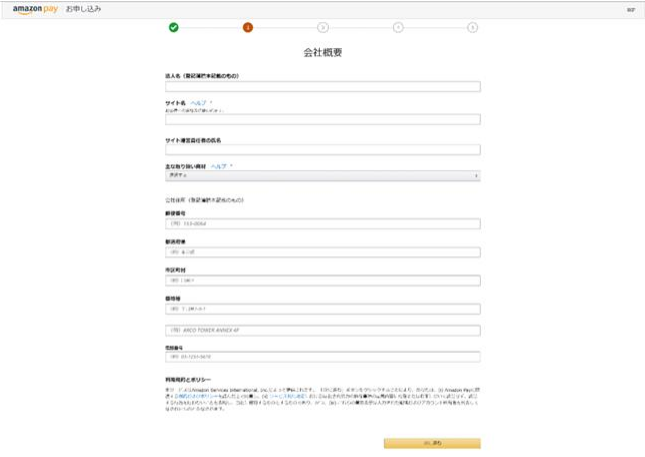Click the orange current-step circle
This screenshot has width=645, height=457.
point(248,28)
